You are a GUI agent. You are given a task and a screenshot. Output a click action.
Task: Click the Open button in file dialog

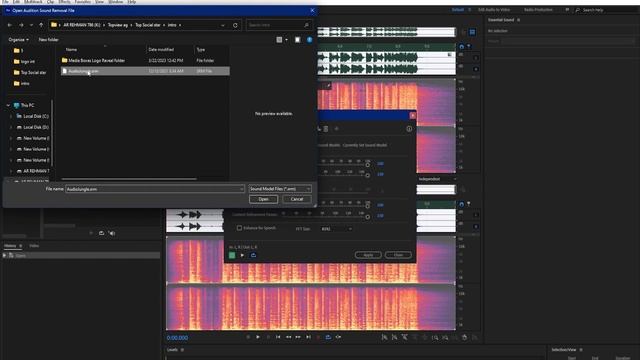click(x=263, y=199)
